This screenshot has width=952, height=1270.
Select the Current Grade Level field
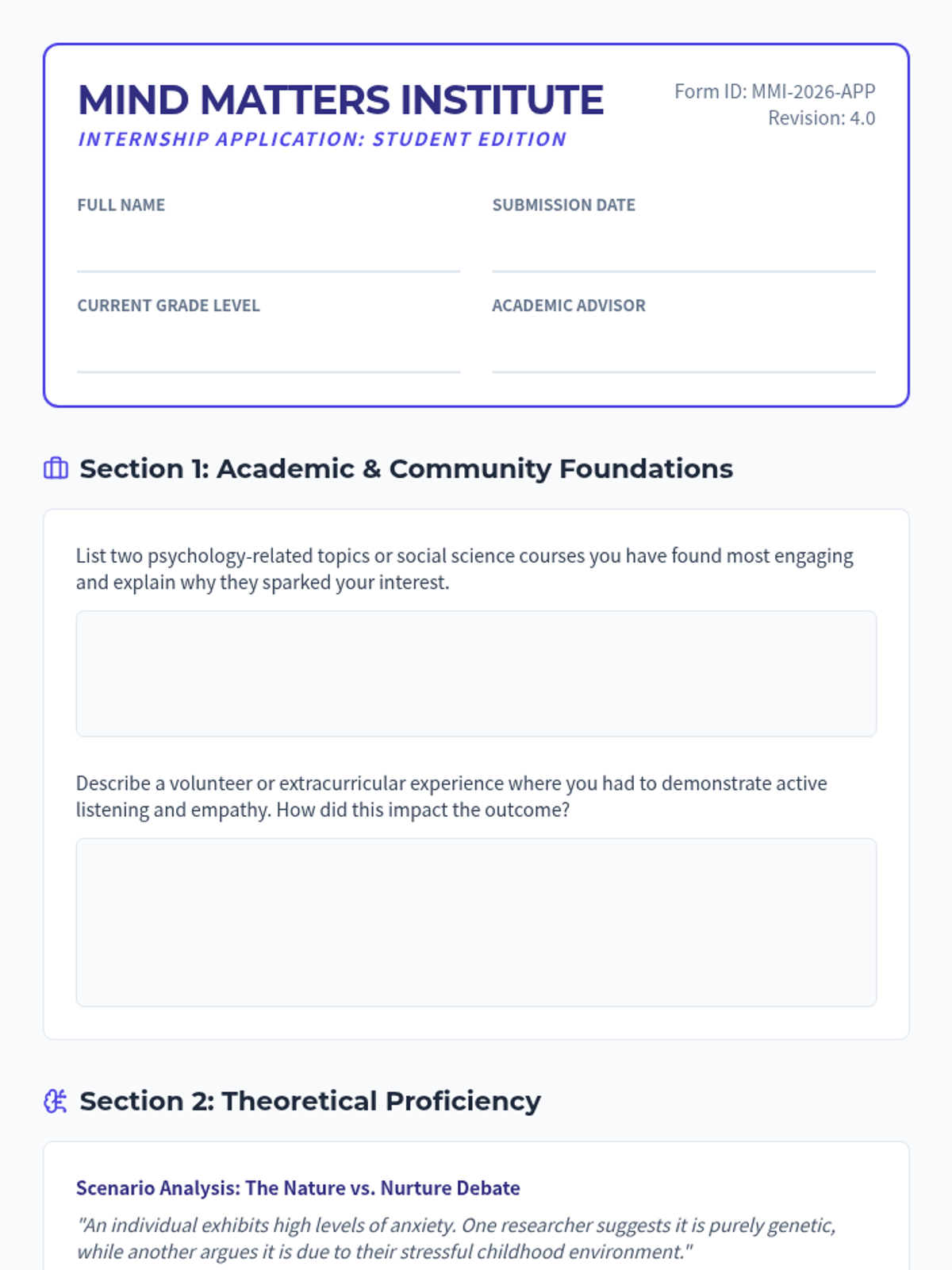pos(268,353)
